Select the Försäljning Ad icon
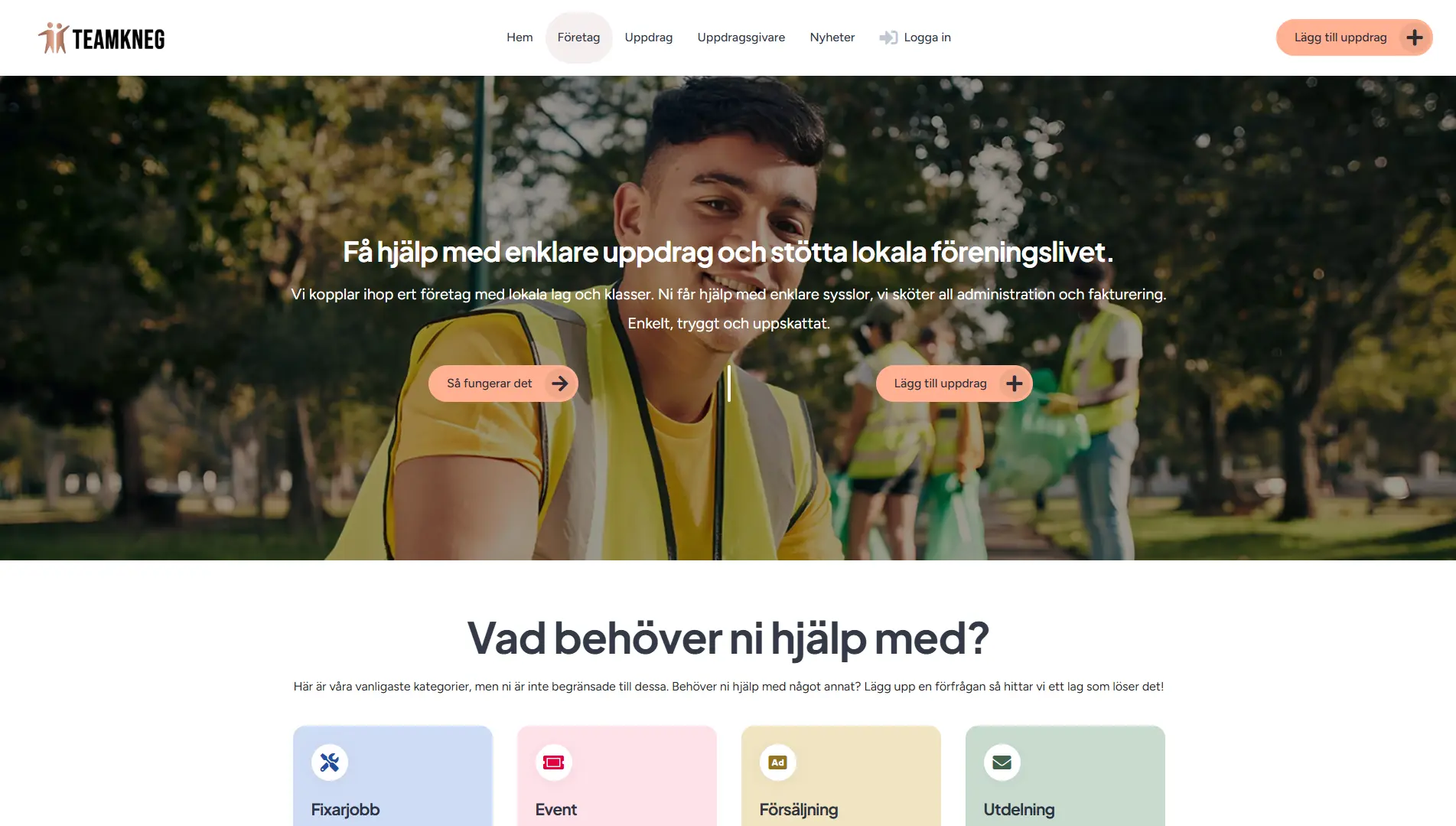Image resolution: width=1456 pixels, height=826 pixels. [778, 762]
